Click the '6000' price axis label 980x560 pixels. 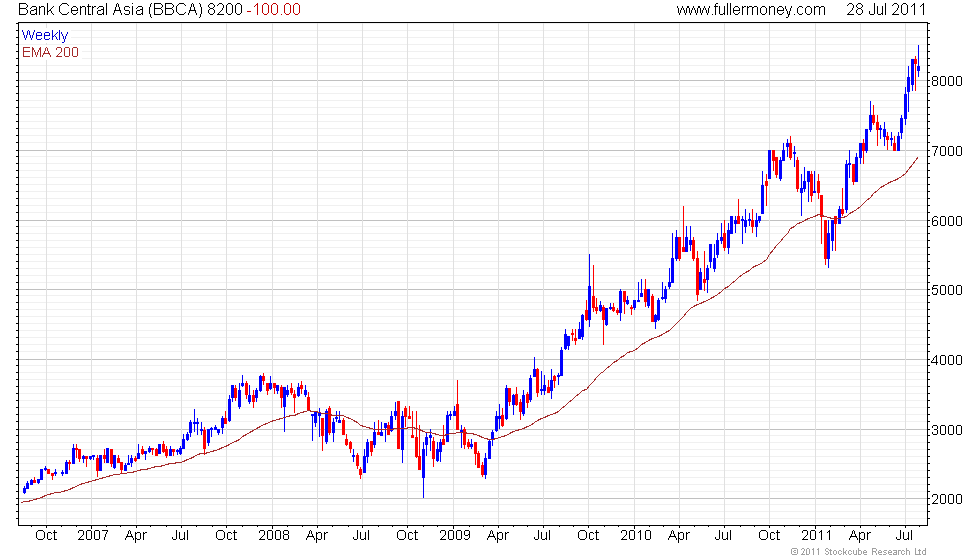[x=947, y=221]
